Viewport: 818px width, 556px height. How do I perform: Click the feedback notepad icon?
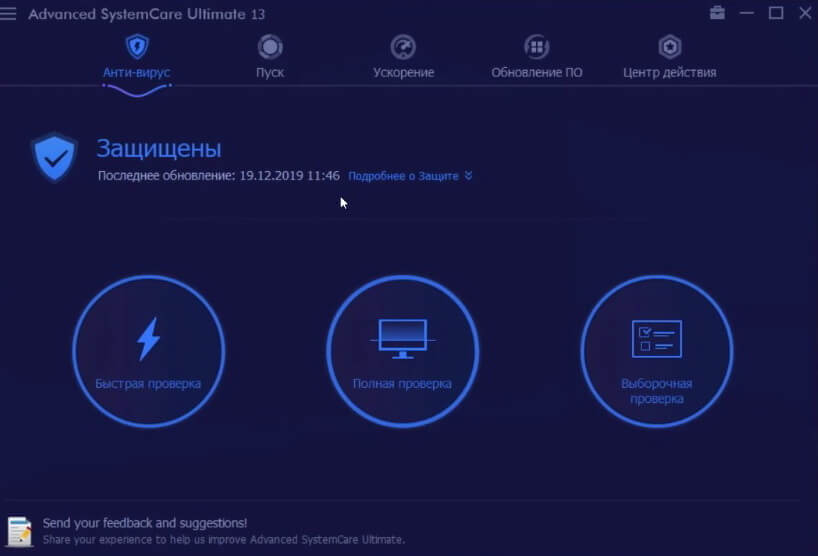20,531
